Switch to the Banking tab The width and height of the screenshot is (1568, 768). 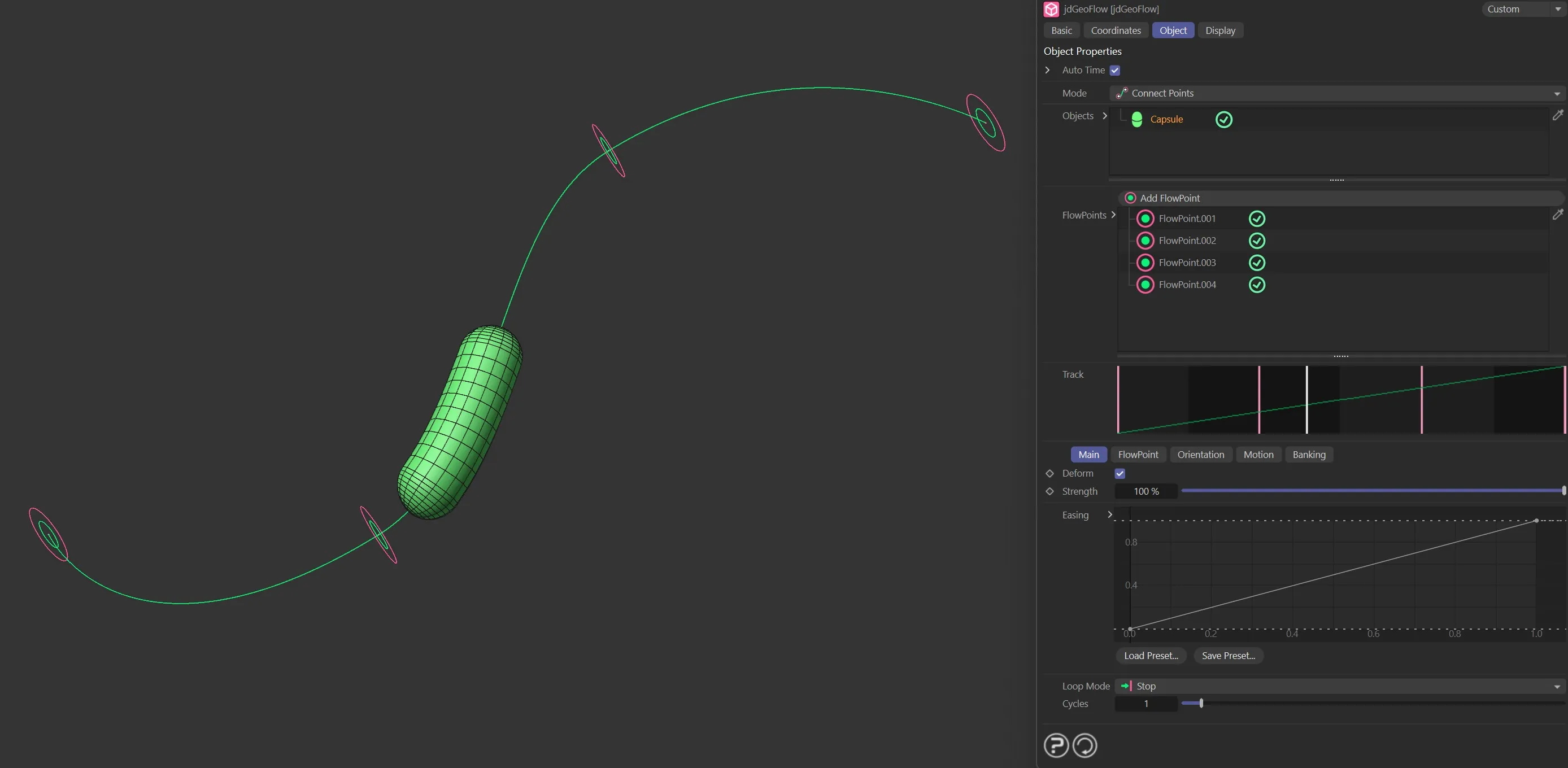[x=1308, y=455]
